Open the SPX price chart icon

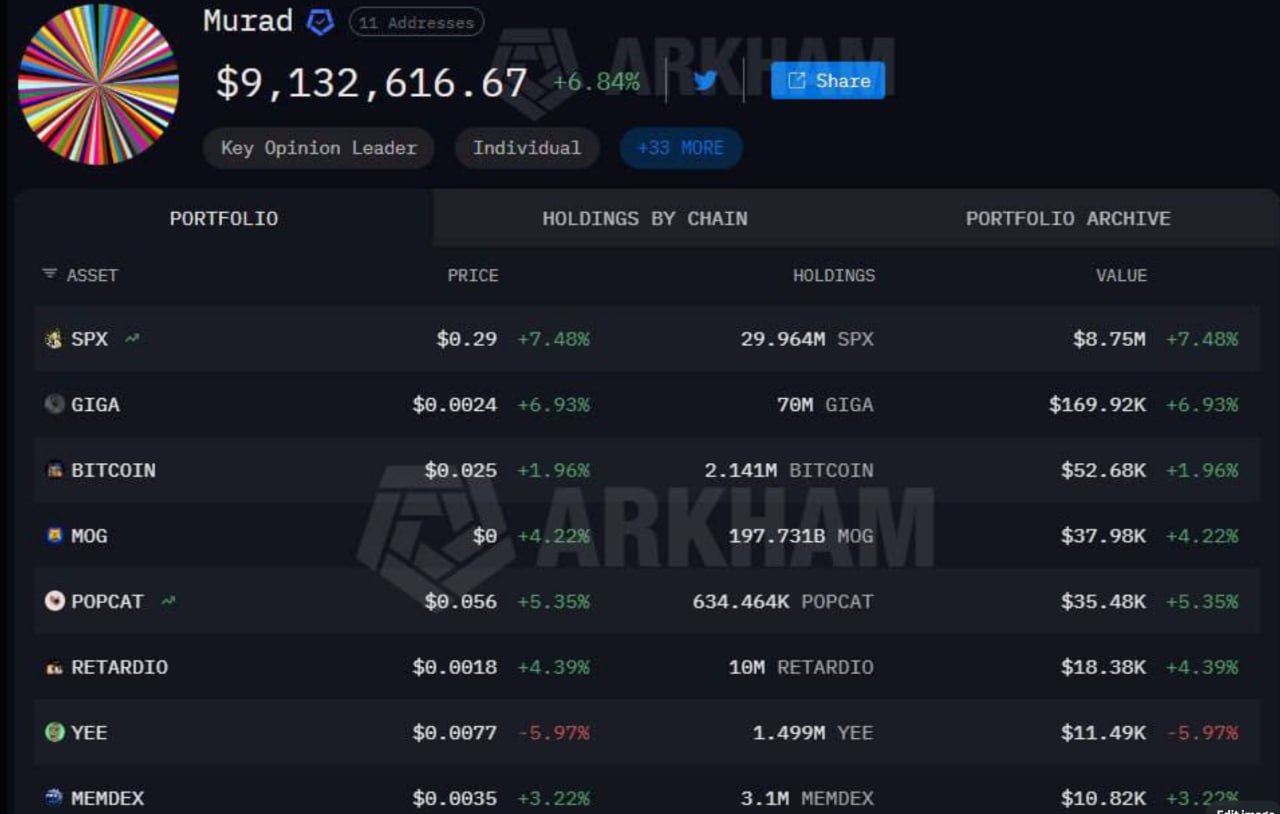[132, 339]
